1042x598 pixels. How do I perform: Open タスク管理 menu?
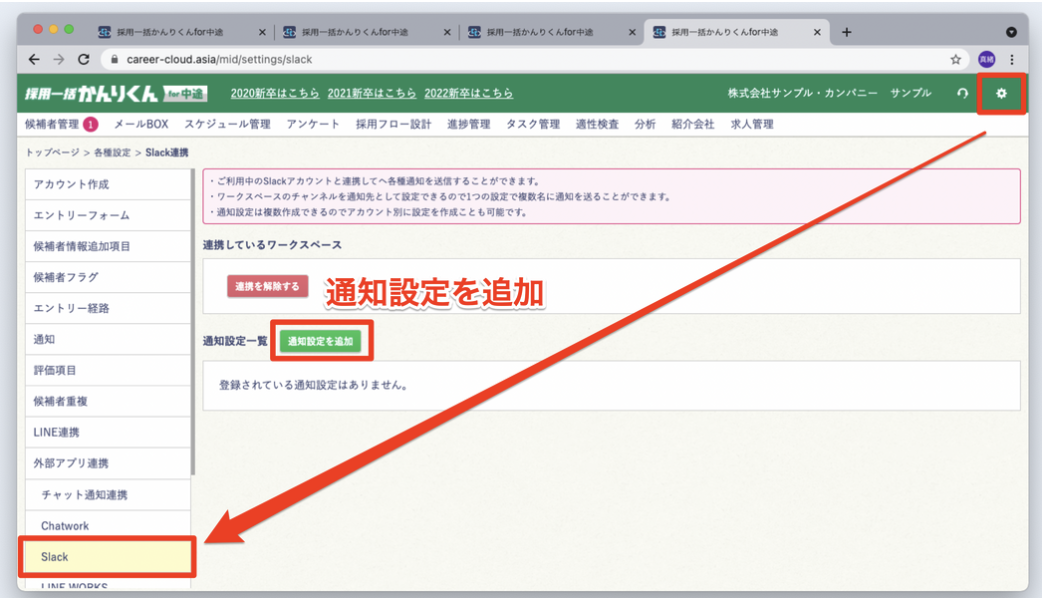tap(533, 124)
